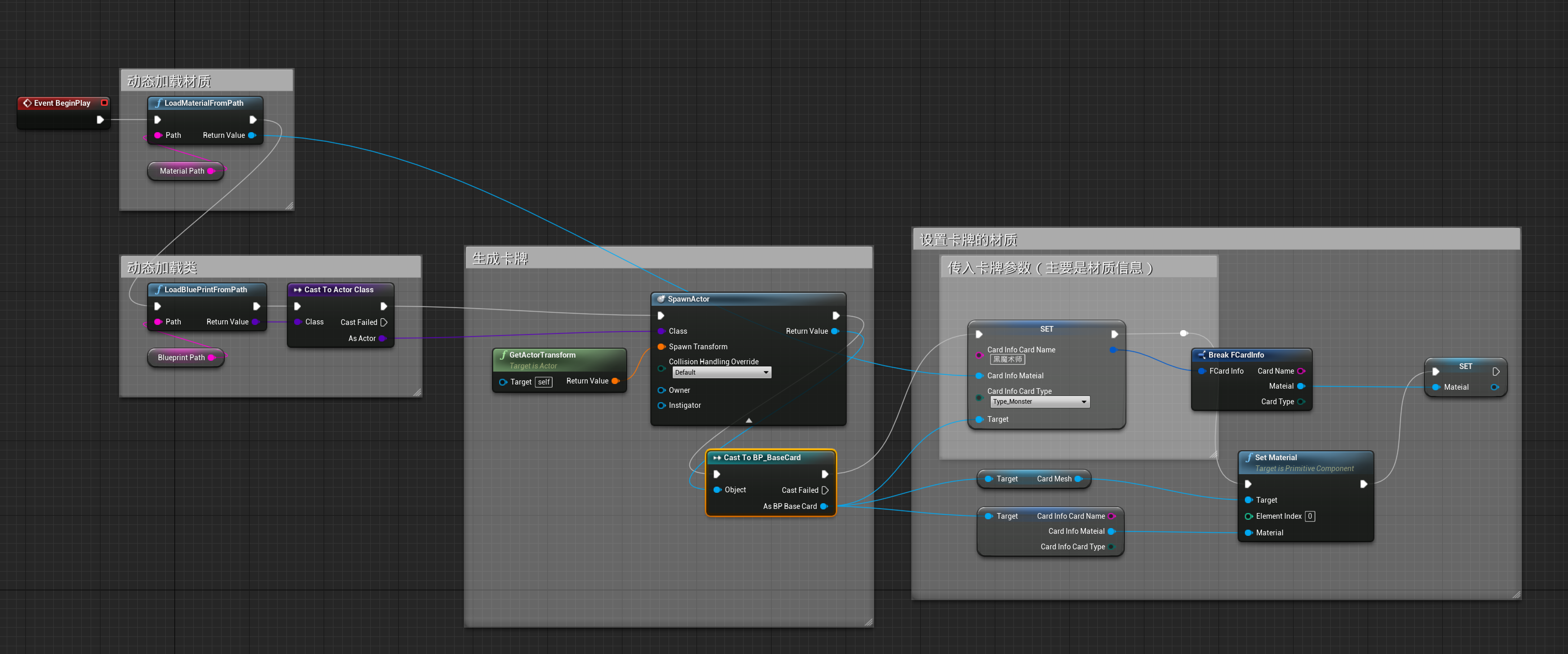Click Cast To Actor Class As Actor pin
Viewport: 1568px width, 654px height.
[382, 338]
